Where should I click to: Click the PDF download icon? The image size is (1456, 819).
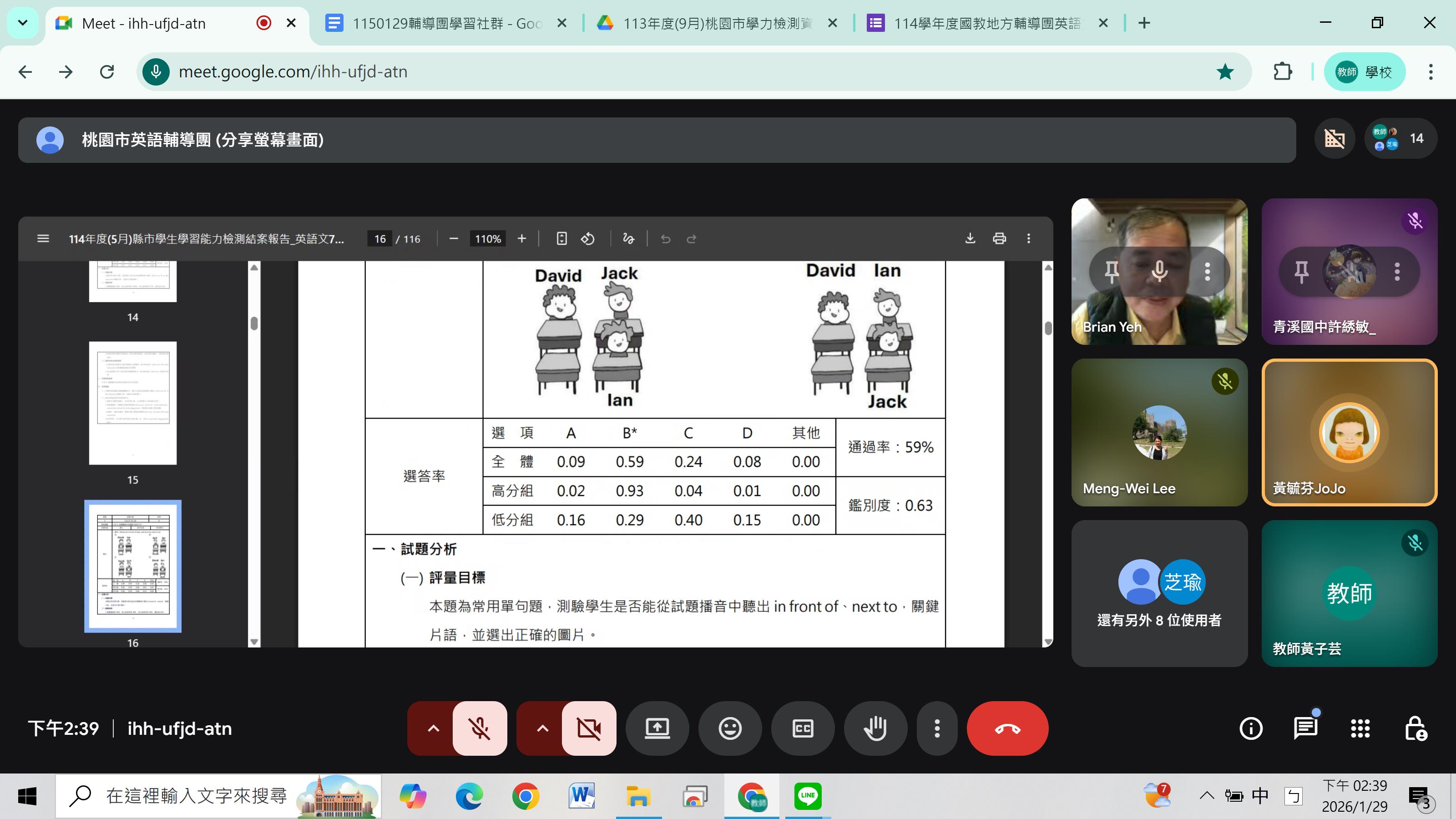(x=970, y=238)
